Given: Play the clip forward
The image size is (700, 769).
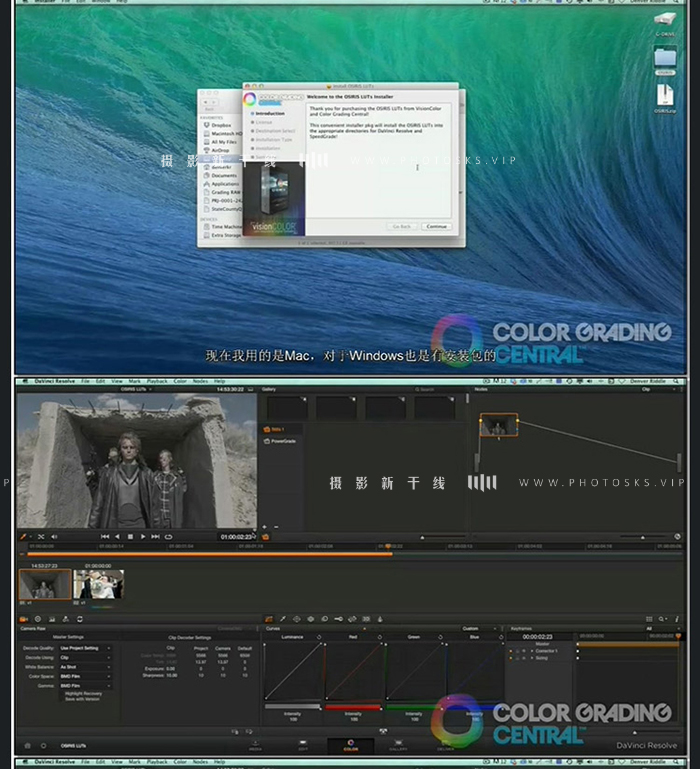Looking at the screenshot, I should click(143, 537).
